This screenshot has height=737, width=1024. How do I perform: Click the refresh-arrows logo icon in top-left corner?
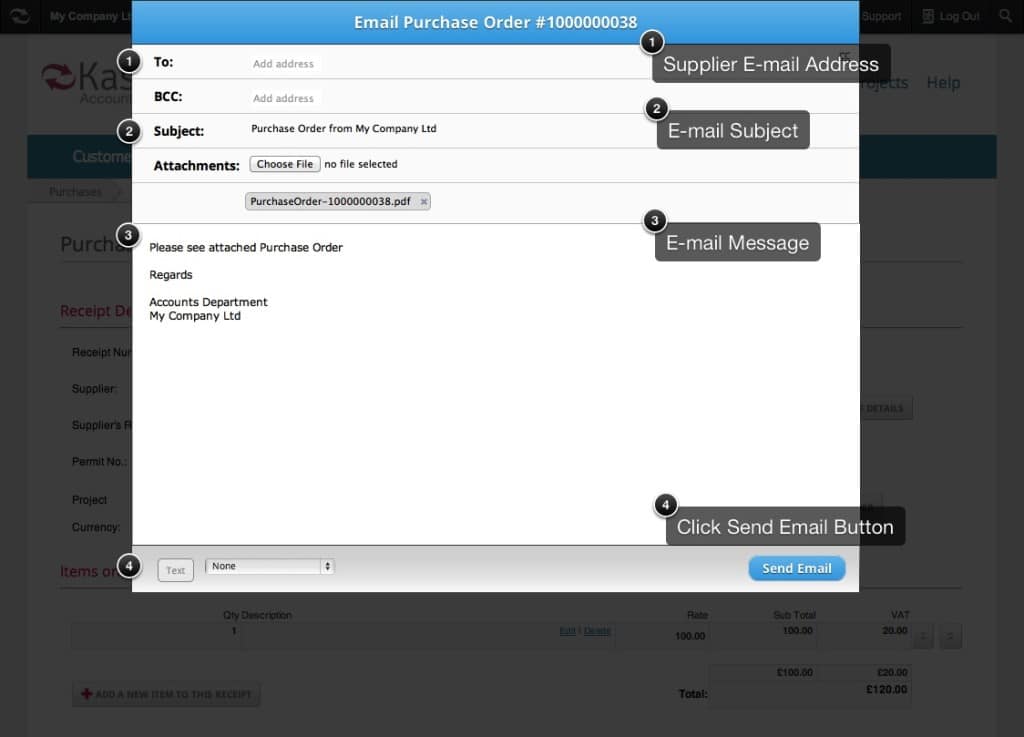(19, 16)
